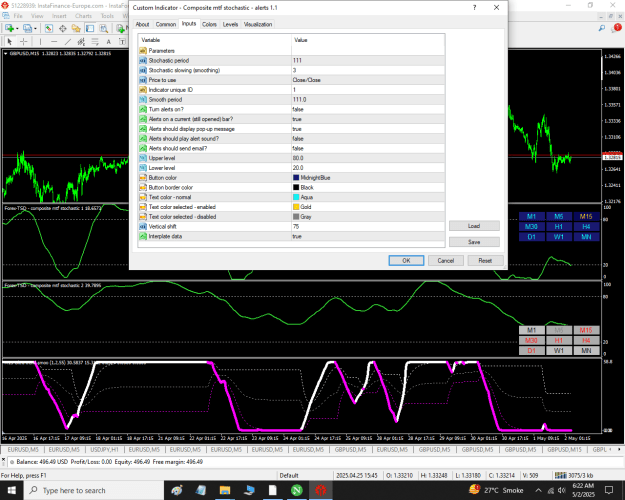This screenshot has height=500, width=625.
Task: Pick the Aqua text color swatch
Action: [x=296, y=197]
